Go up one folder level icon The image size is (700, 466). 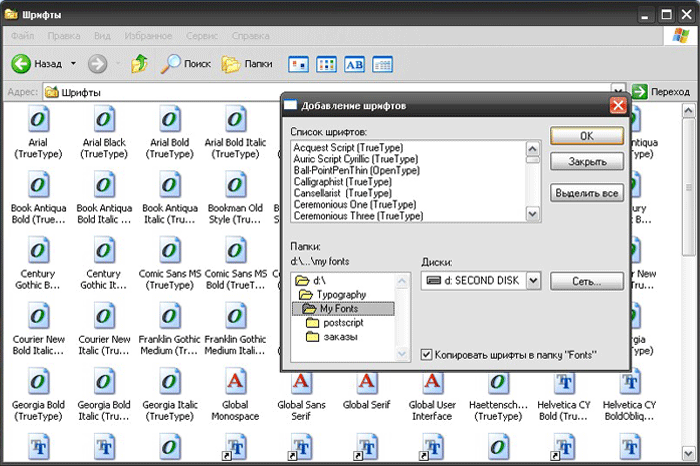click(x=139, y=64)
